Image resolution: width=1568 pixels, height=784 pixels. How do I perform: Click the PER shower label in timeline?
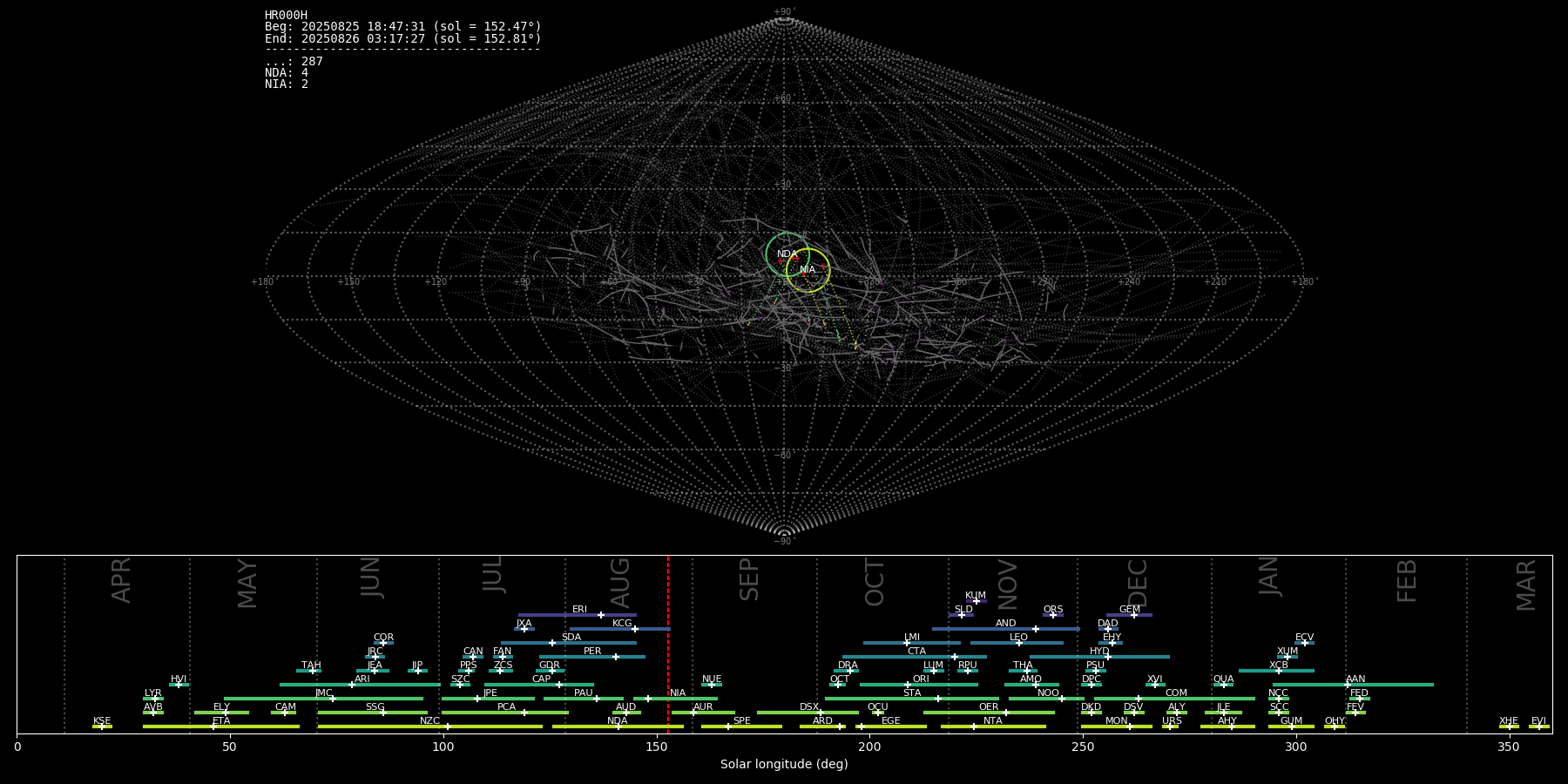[592, 652]
